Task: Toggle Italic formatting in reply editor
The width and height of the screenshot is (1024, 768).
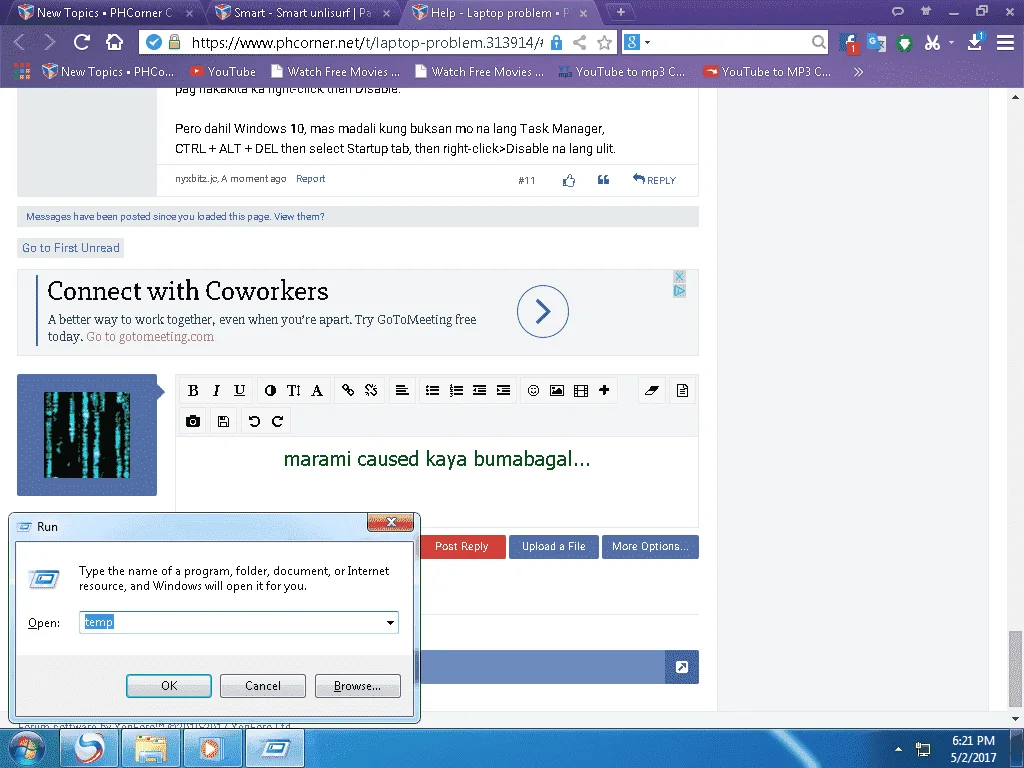Action: 216,391
